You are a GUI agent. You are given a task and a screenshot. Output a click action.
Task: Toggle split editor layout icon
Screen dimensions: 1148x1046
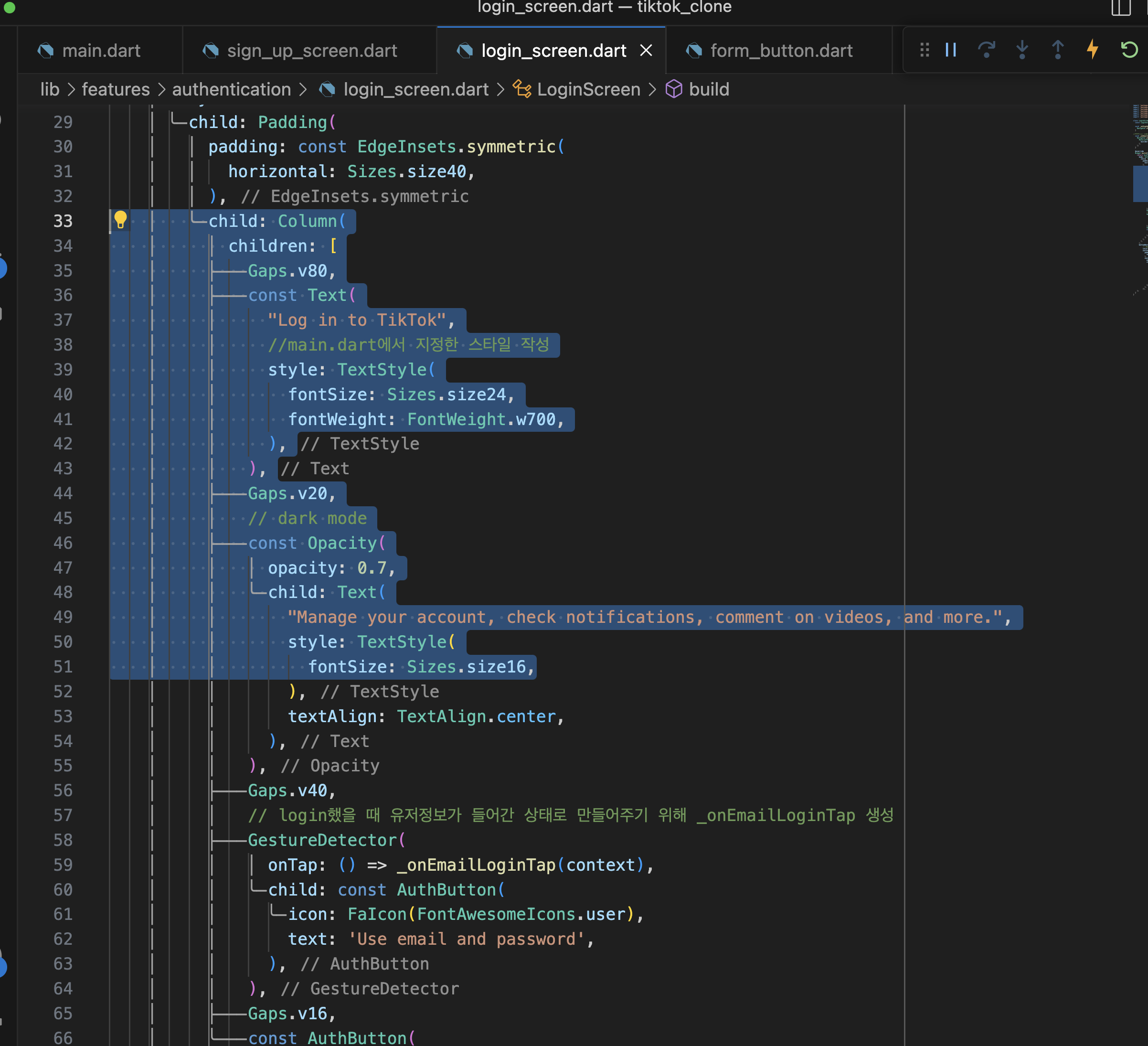1120,8
